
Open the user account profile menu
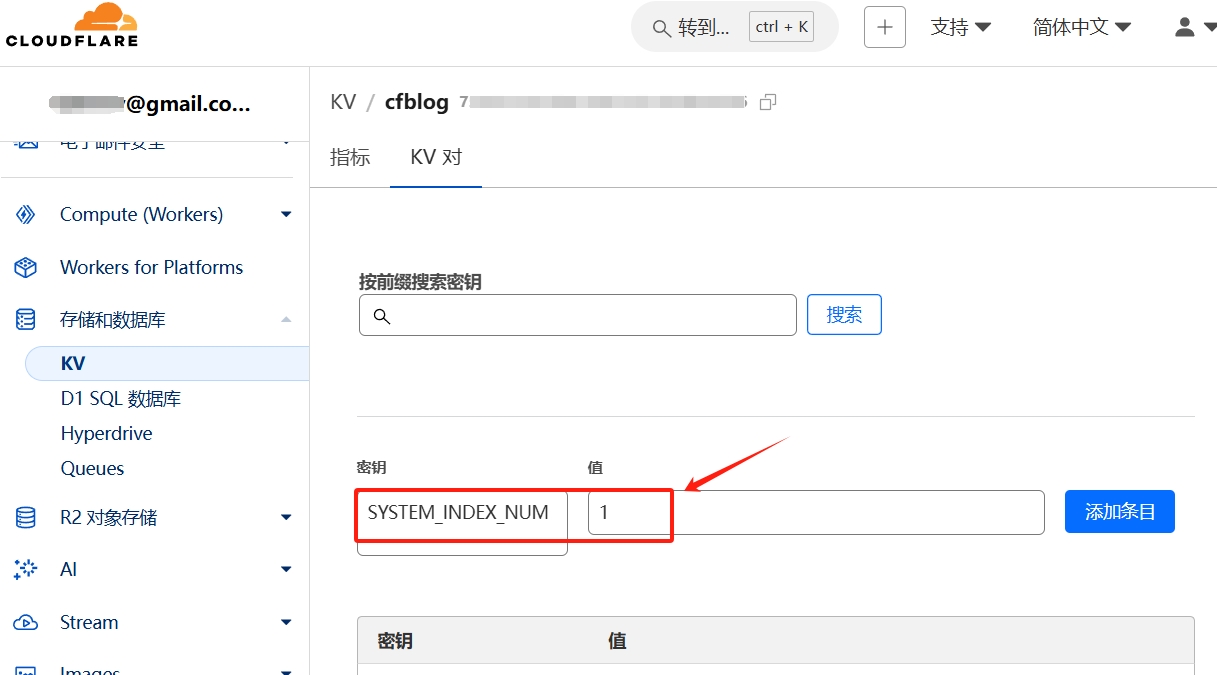pyautogui.click(x=1193, y=27)
